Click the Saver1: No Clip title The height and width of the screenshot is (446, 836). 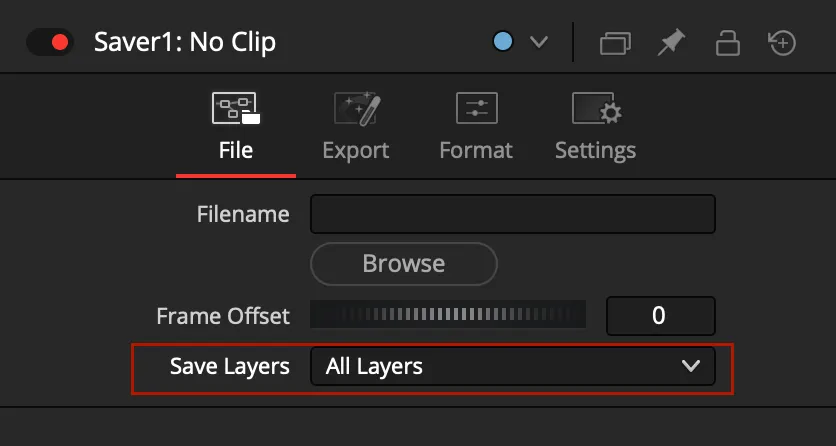click(185, 42)
